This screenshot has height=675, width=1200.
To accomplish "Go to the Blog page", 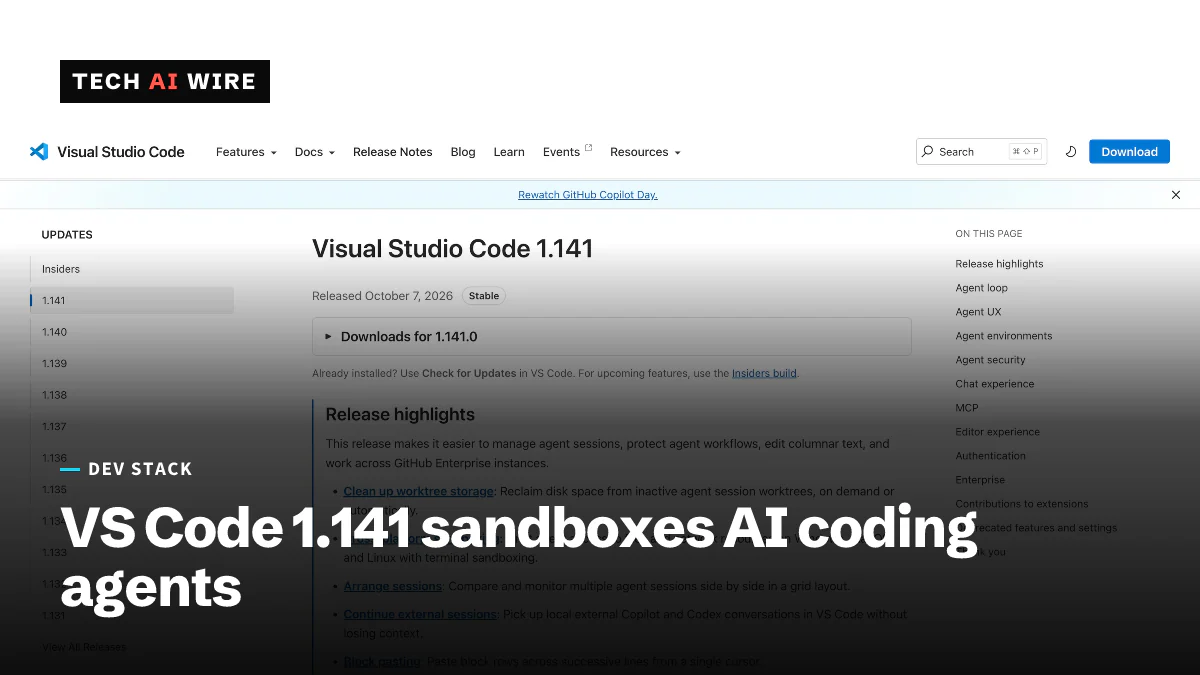I will (x=463, y=152).
